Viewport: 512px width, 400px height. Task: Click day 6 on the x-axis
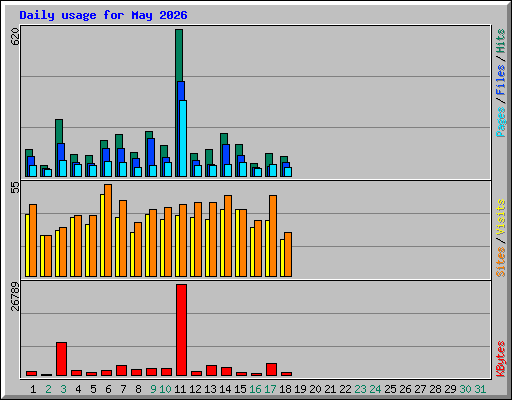click(108, 389)
